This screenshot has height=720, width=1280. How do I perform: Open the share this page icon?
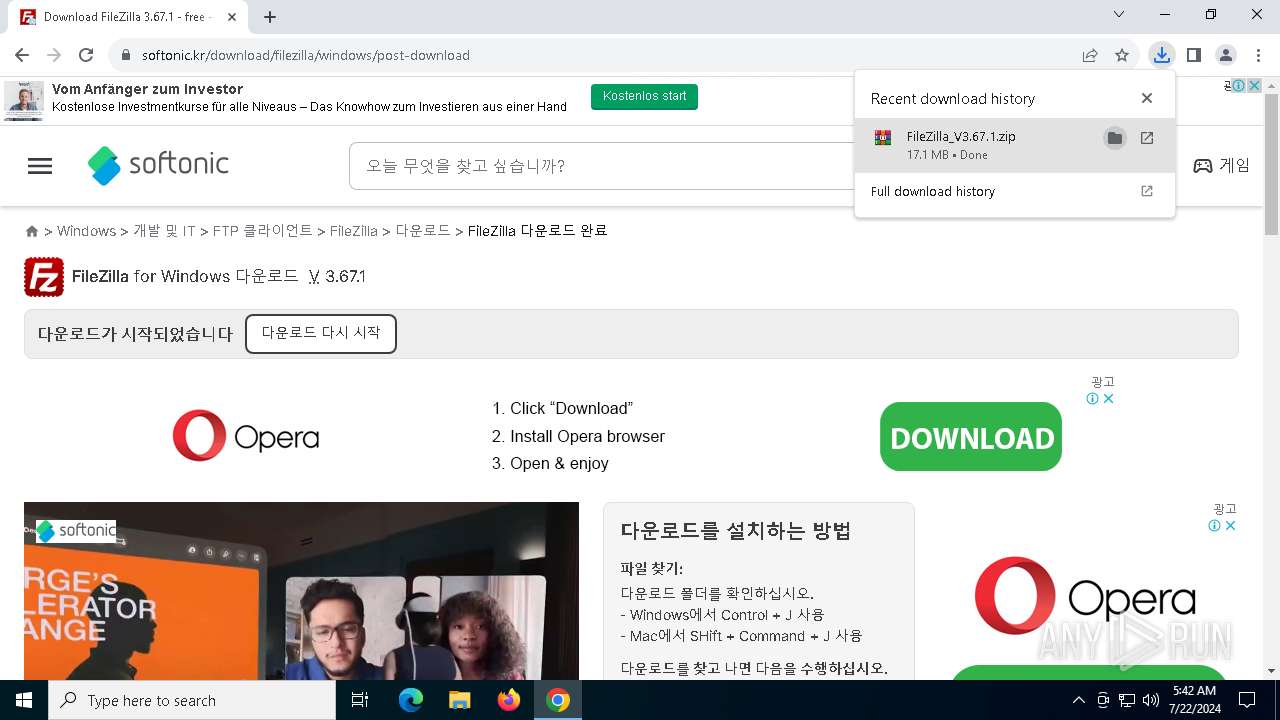[x=1090, y=55]
